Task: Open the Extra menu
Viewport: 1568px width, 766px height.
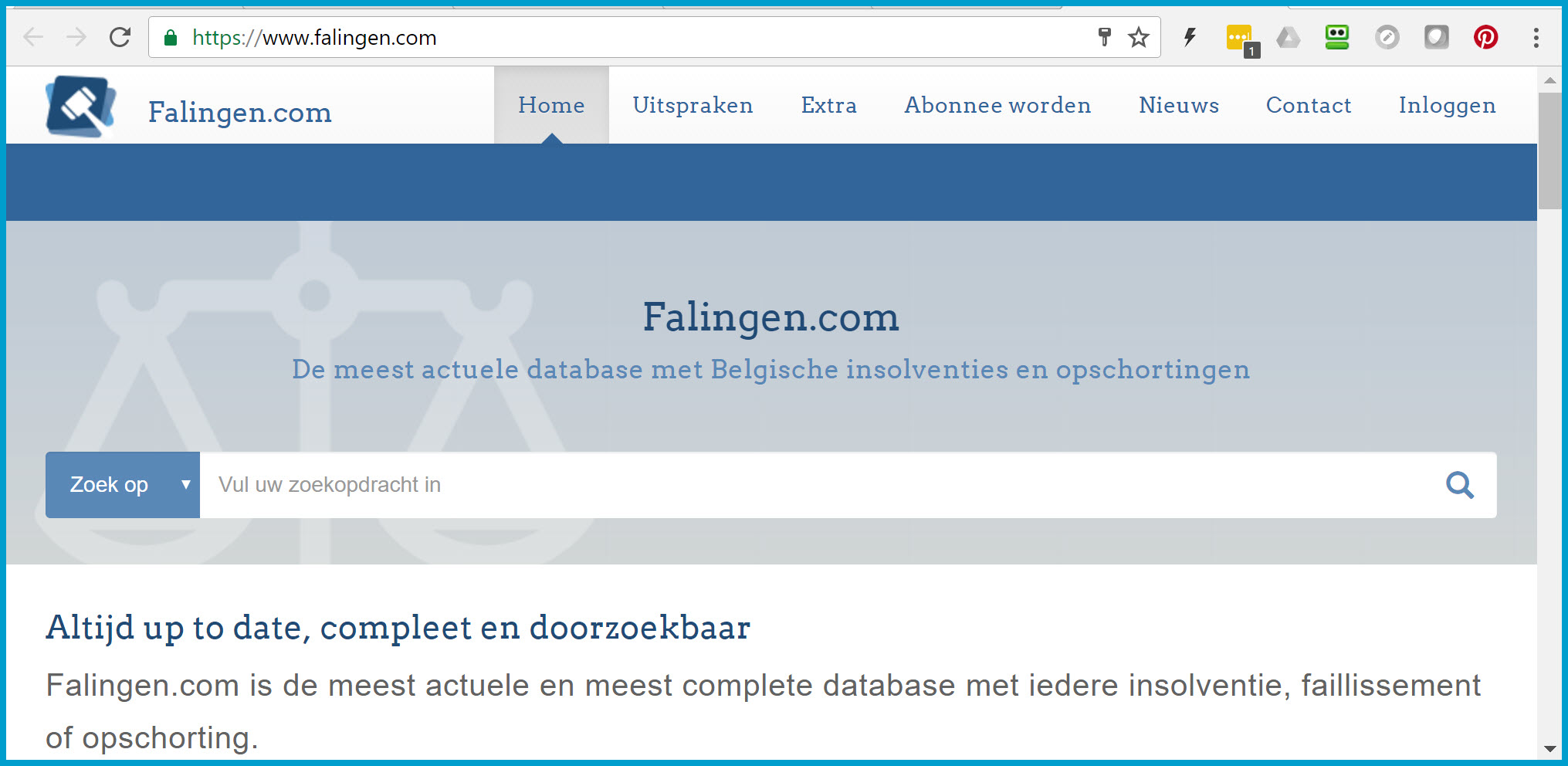Action: point(829,105)
